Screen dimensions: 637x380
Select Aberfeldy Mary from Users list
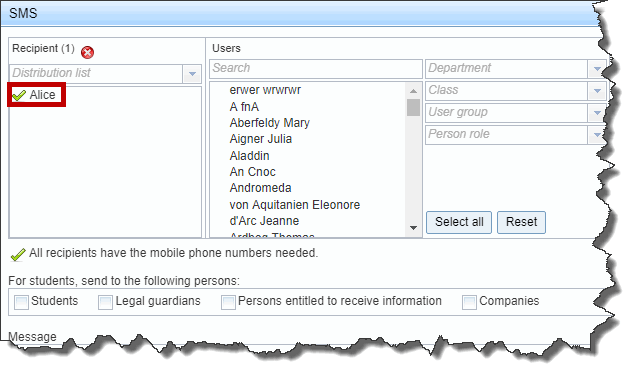[x=269, y=123]
